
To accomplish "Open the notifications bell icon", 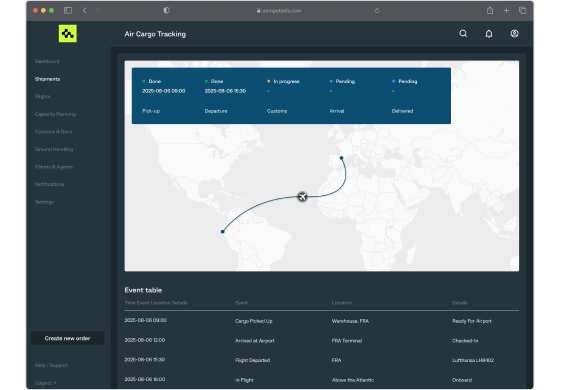I will [x=489, y=34].
